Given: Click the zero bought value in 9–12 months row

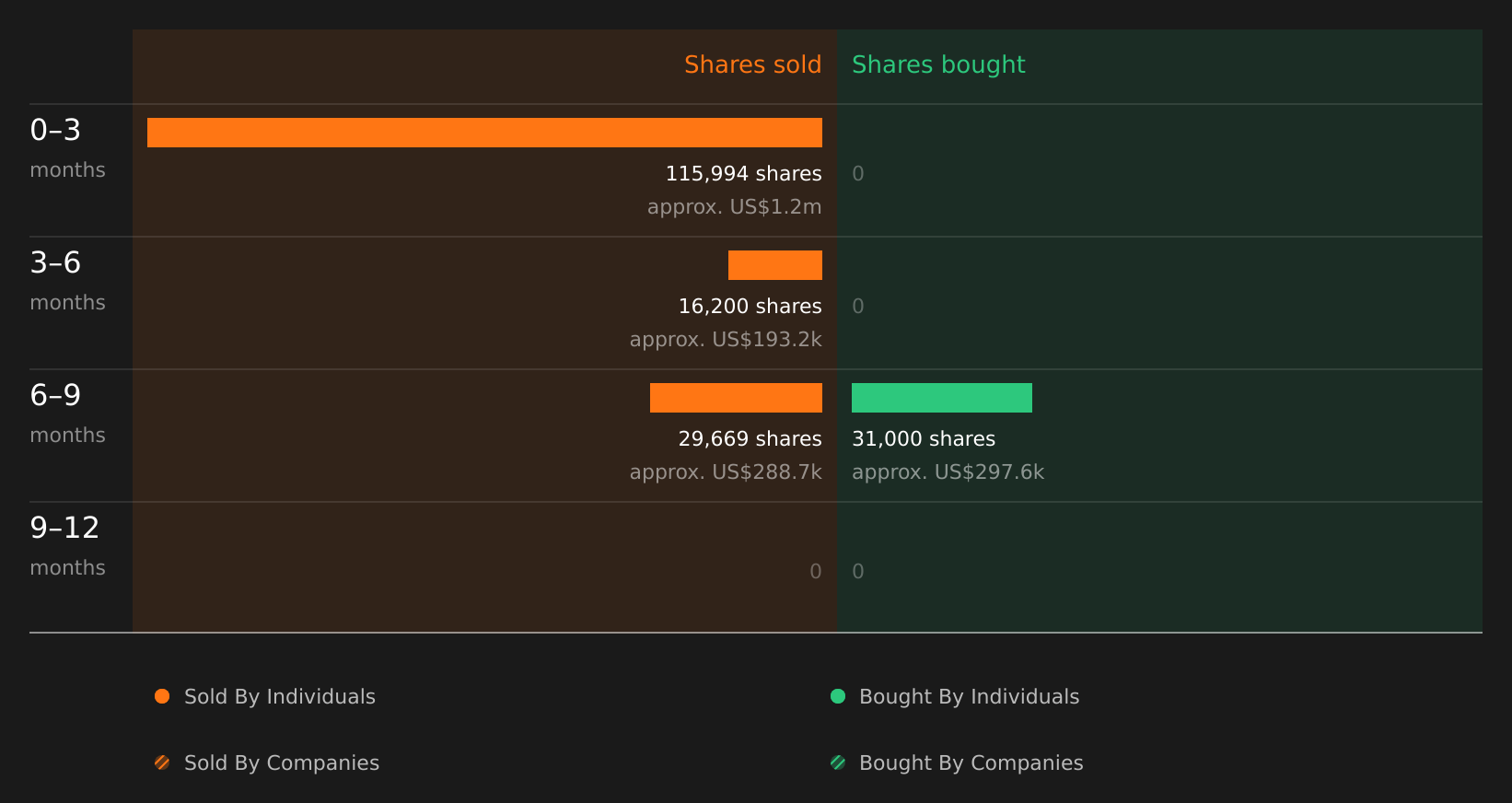Looking at the screenshot, I should (858, 571).
